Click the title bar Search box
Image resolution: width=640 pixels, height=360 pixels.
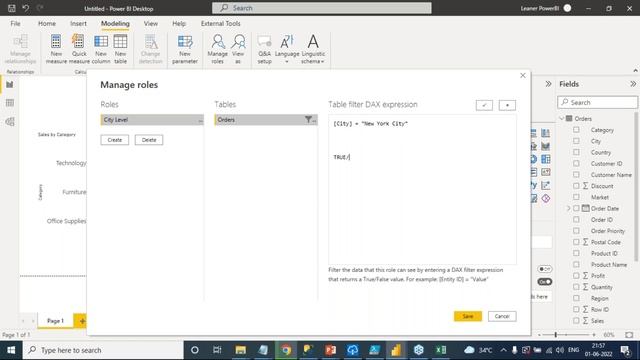tap(322, 8)
